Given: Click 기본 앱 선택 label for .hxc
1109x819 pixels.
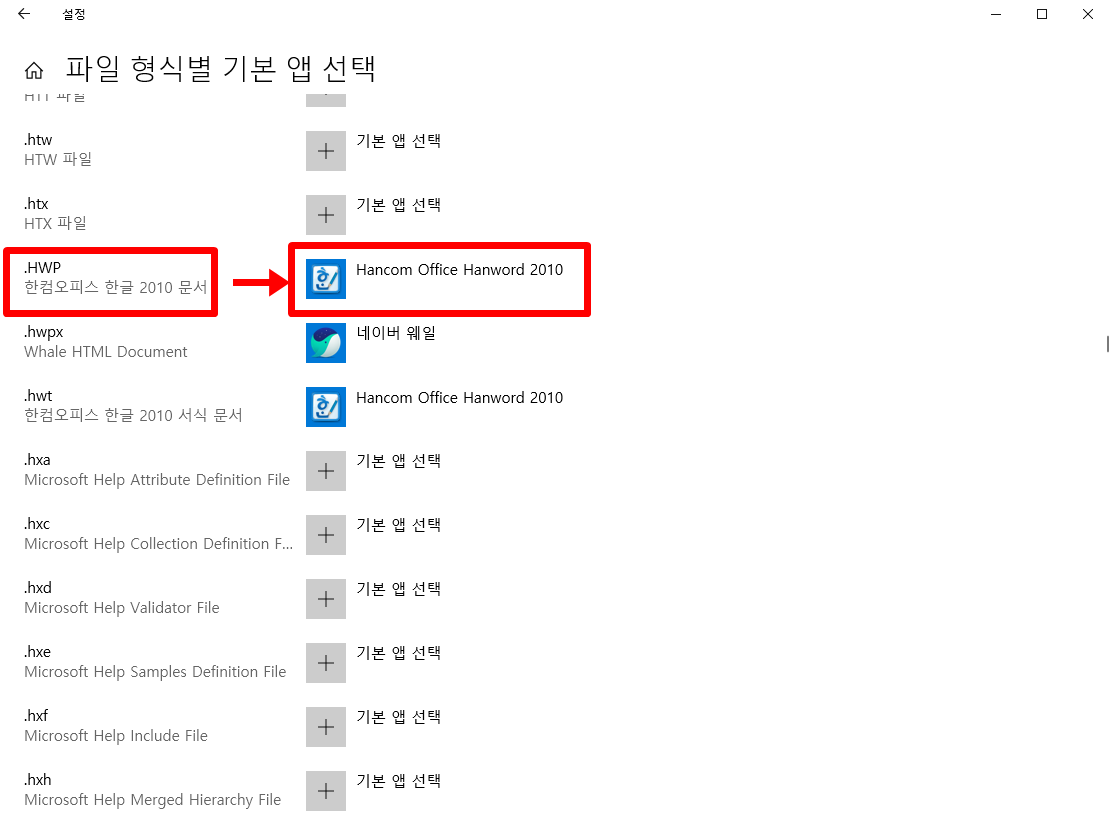Looking at the screenshot, I should pyautogui.click(x=399, y=525).
